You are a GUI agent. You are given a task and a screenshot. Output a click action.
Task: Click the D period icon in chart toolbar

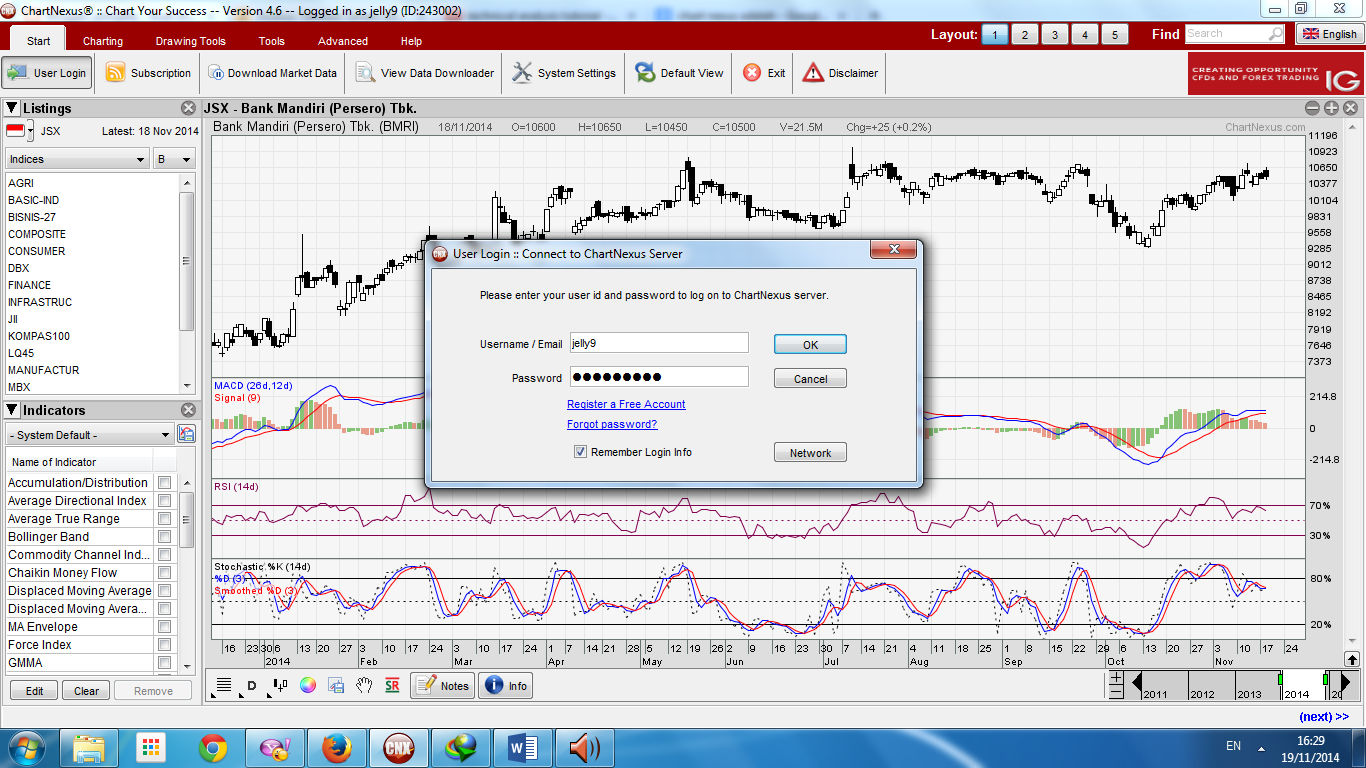coord(252,686)
